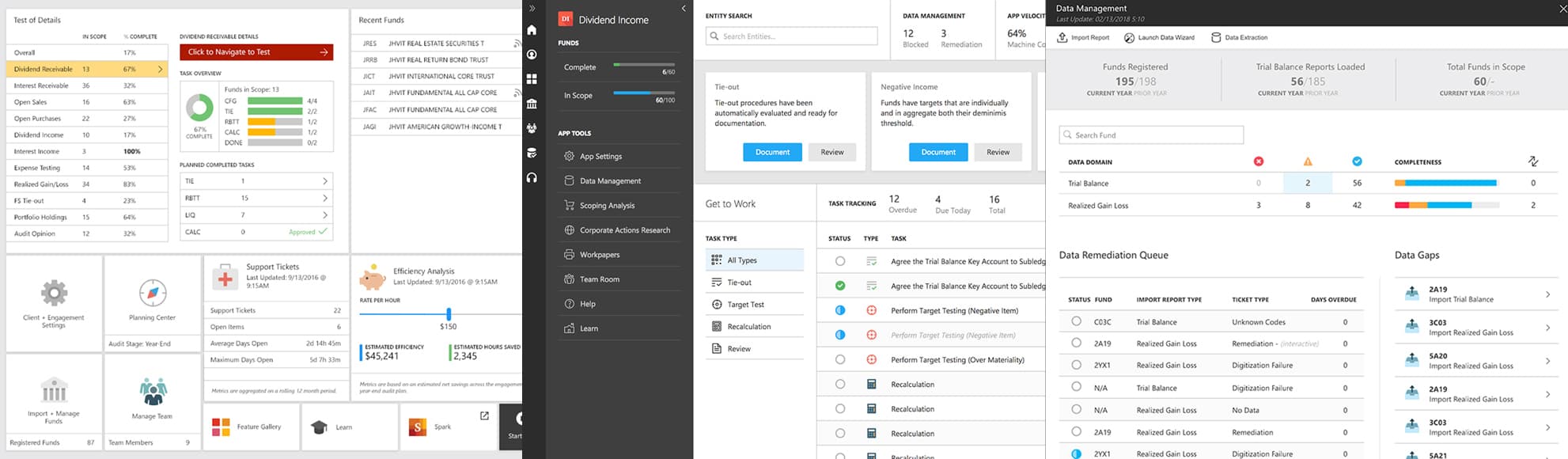Expand the LIQ planned tasks row chevron

[324, 214]
